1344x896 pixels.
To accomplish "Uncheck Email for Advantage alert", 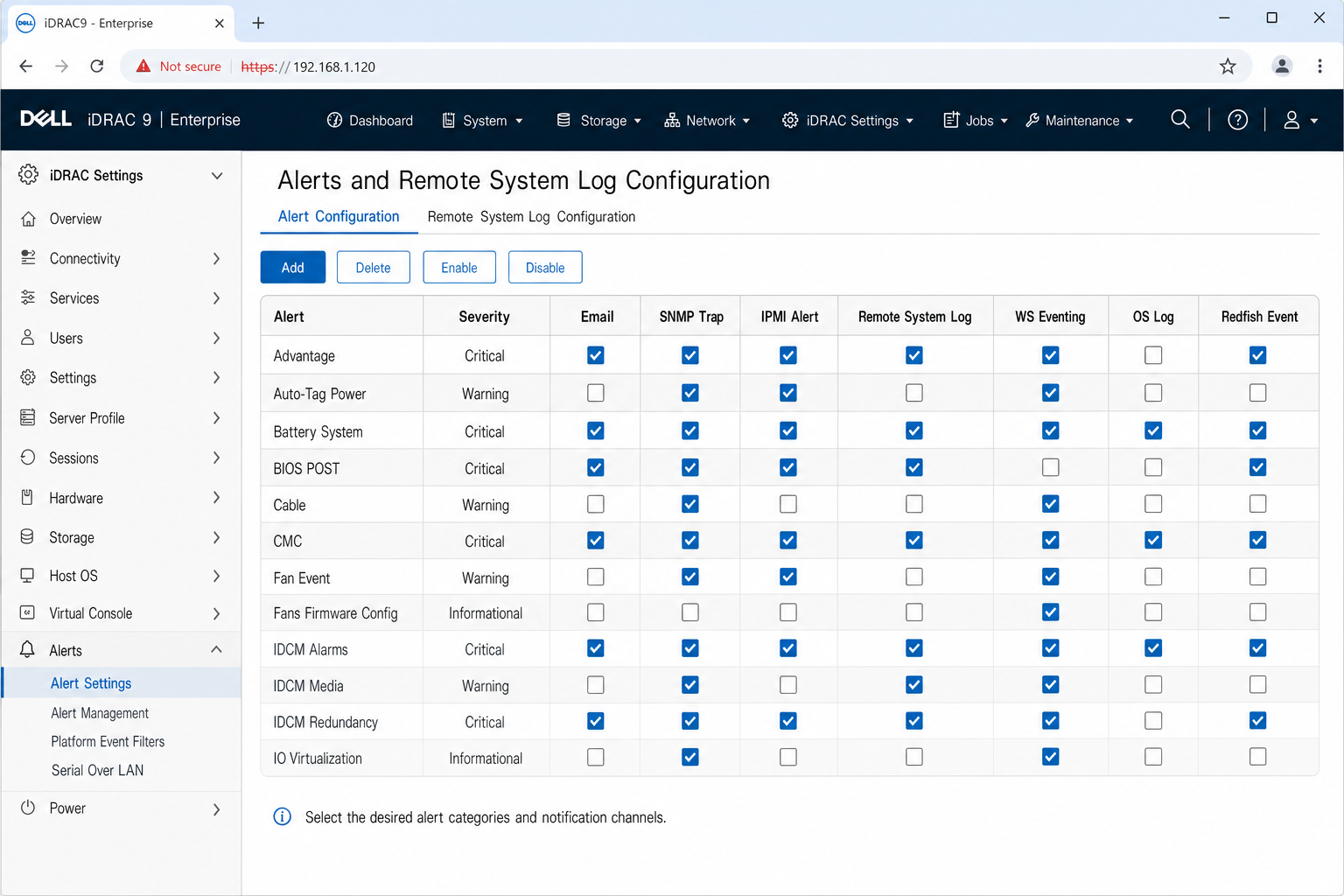I will 596,355.
